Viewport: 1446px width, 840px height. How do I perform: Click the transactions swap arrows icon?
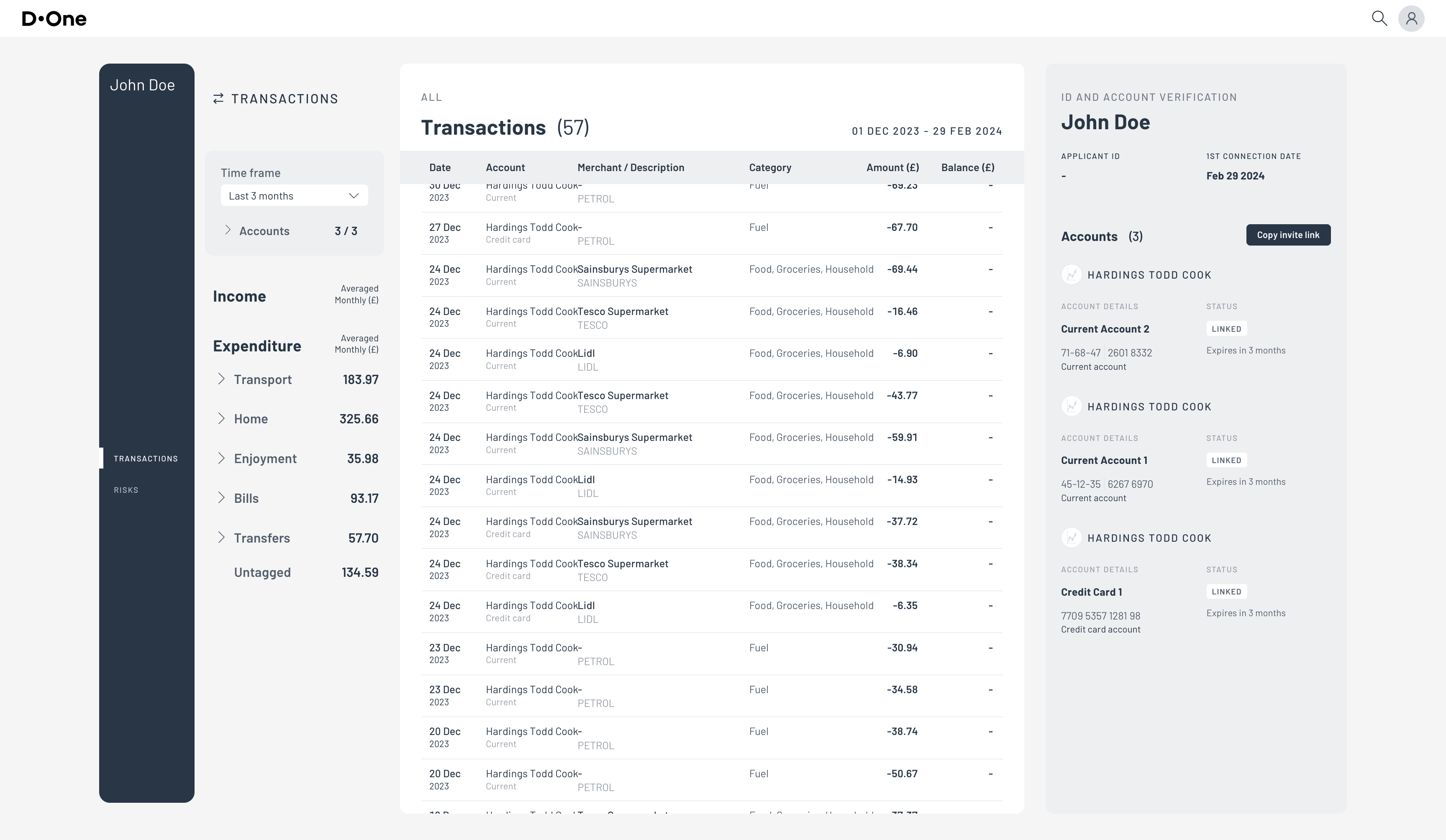click(x=218, y=99)
